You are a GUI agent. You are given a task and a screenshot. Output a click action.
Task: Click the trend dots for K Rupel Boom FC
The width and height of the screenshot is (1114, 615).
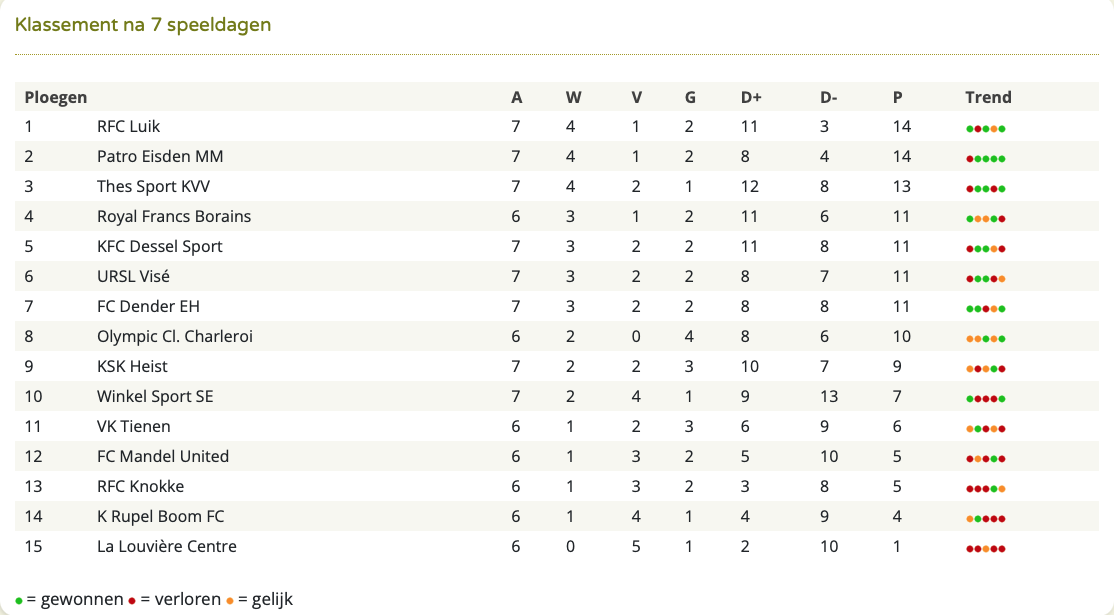[985, 519]
